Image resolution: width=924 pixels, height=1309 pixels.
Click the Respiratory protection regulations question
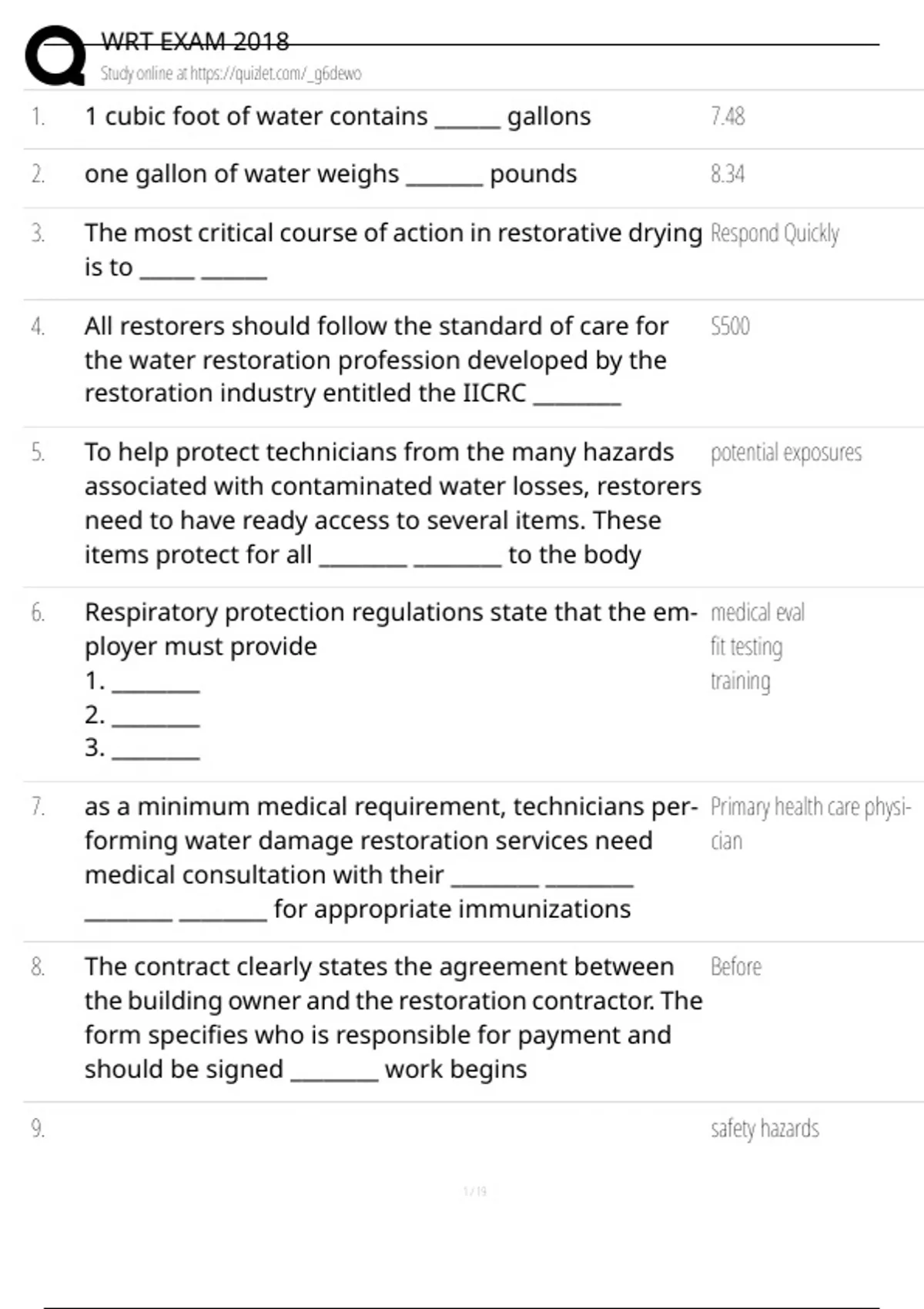391,613
